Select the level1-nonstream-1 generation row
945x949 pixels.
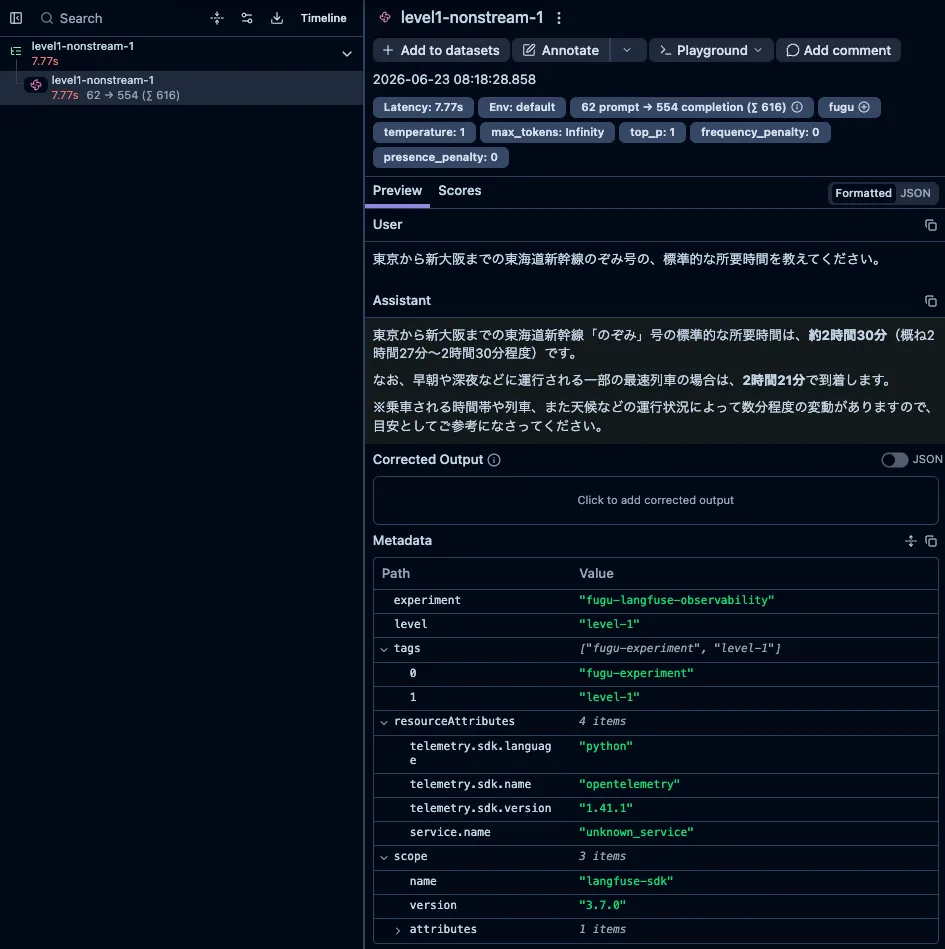coord(182,88)
